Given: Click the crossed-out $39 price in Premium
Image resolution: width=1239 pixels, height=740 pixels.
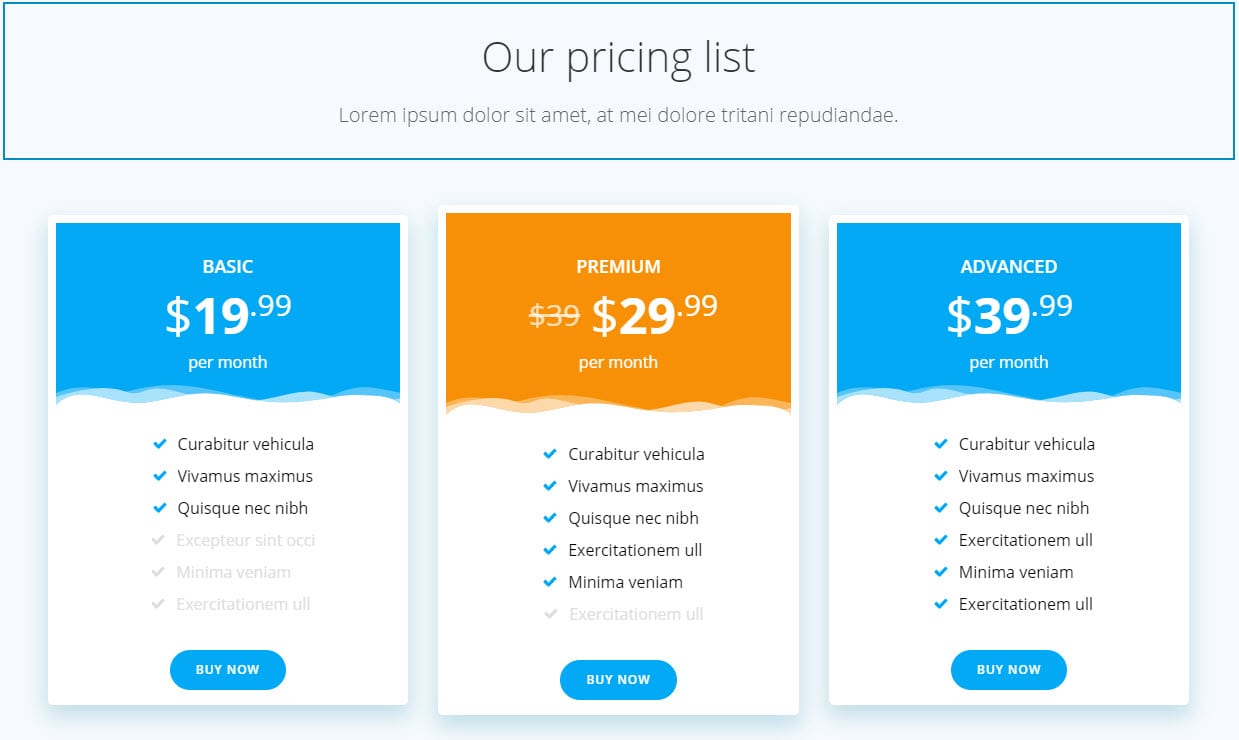Looking at the screenshot, I should click(554, 315).
